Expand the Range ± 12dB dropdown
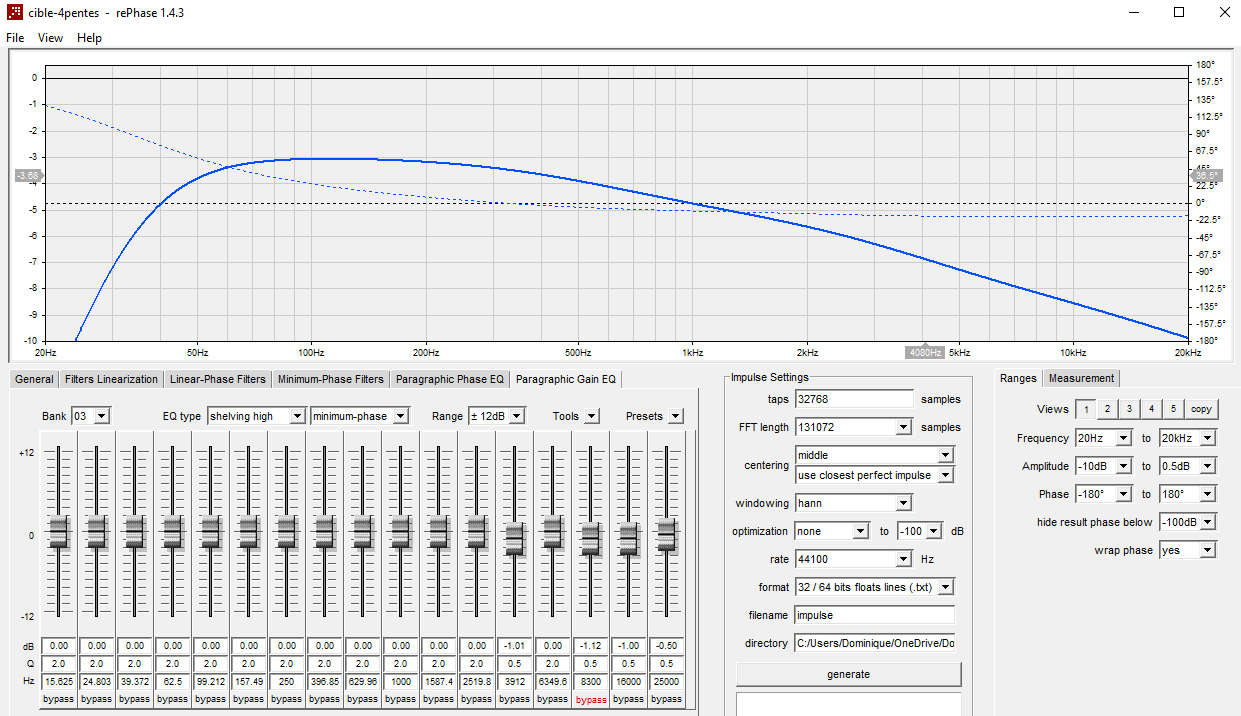Image resolution: width=1241 pixels, height=716 pixels. [517, 416]
